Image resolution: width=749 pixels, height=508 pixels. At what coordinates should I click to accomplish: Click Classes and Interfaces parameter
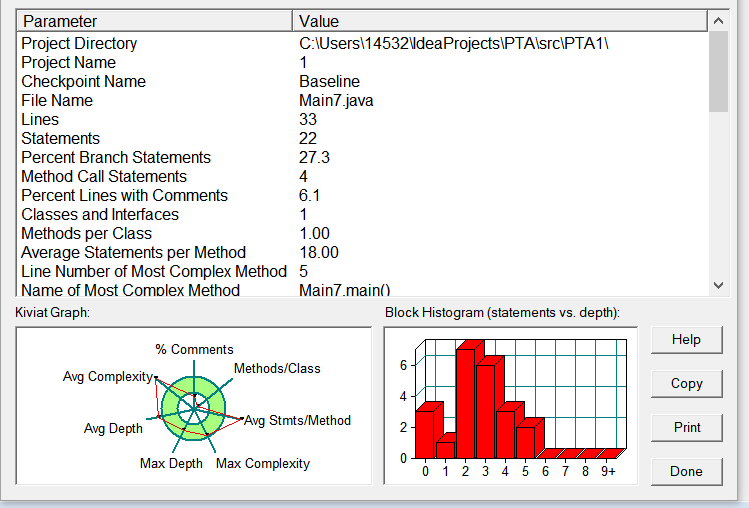[100, 215]
